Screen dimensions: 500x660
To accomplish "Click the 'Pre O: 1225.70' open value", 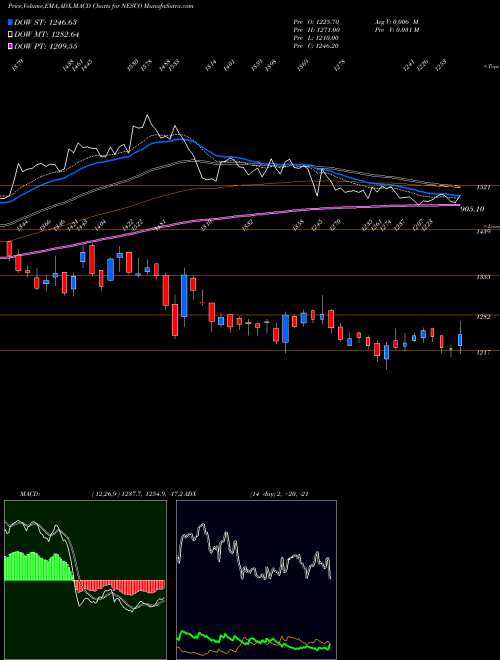I will click(x=317, y=21).
